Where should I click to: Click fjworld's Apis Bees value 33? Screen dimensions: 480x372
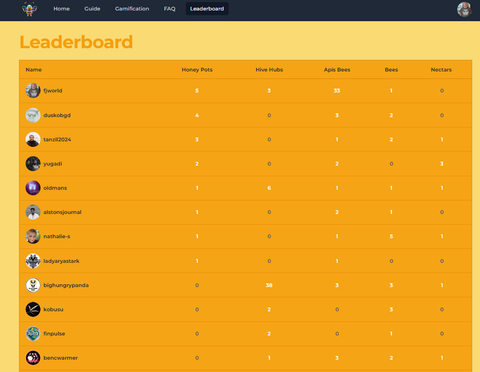pos(337,91)
